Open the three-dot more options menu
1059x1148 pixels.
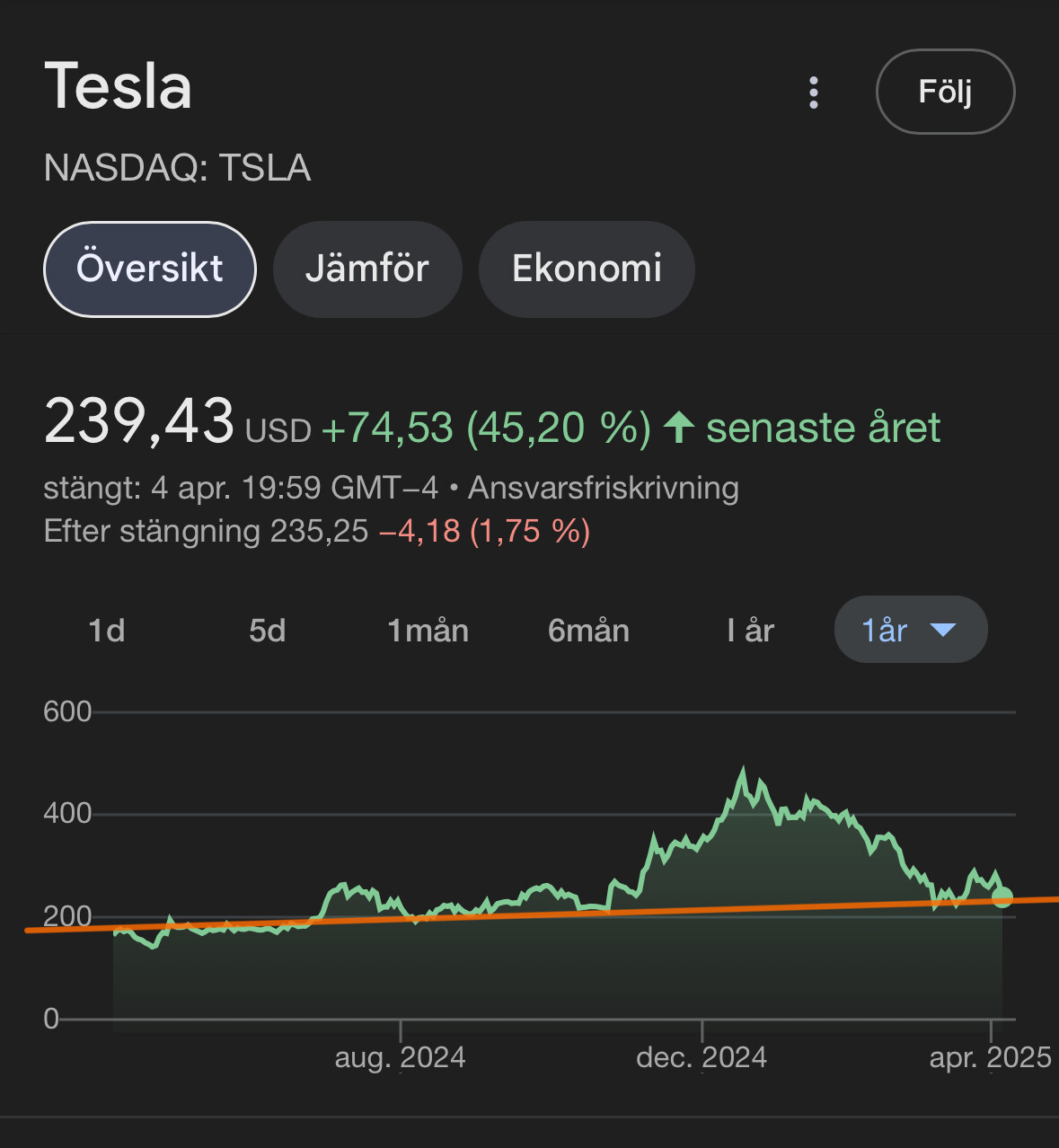(x=814, y=93)
